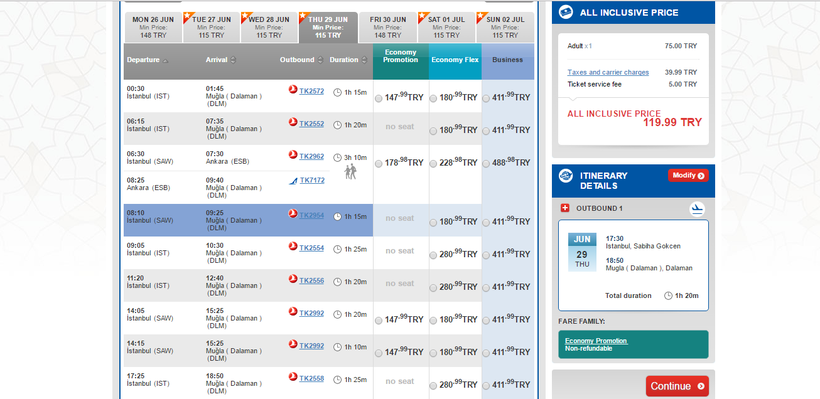This screenshot has height=399, width=820.
Task: Click the Modify itinerary button
Action: tap(688, 176)
